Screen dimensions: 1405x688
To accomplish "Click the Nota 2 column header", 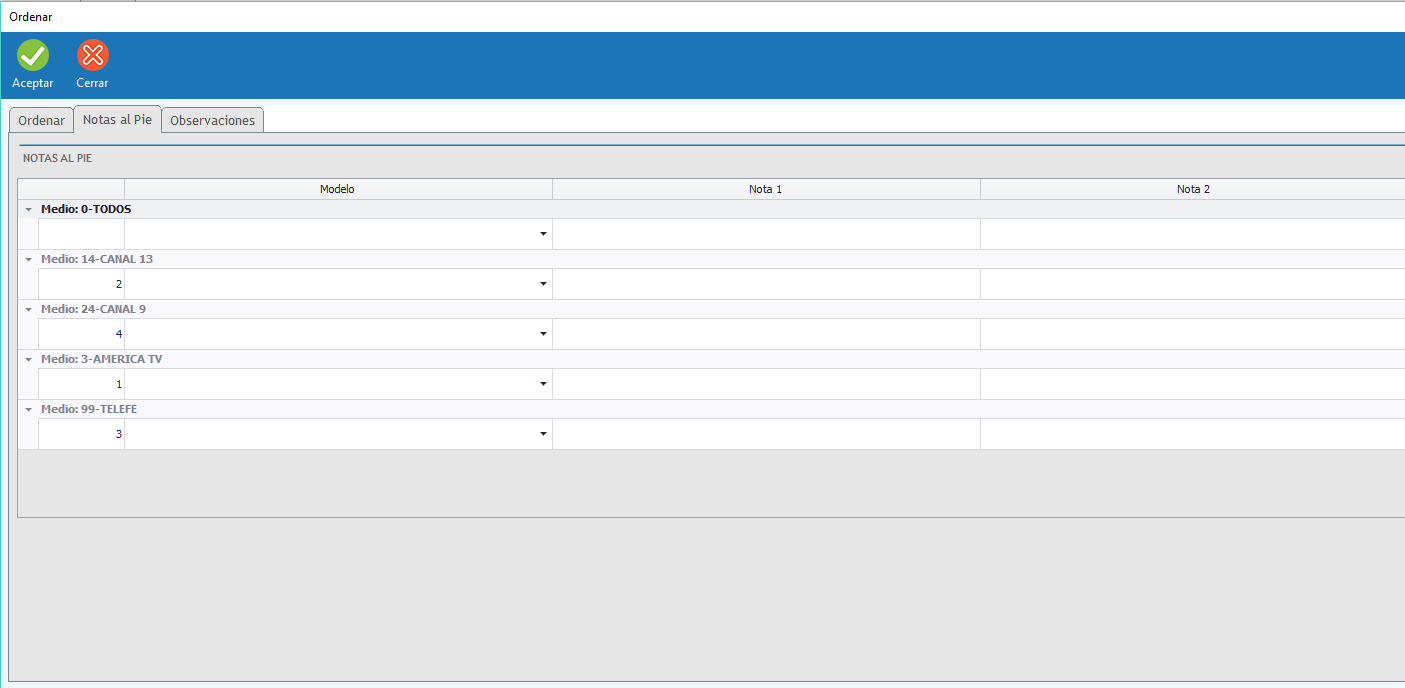I will 1192,189.
